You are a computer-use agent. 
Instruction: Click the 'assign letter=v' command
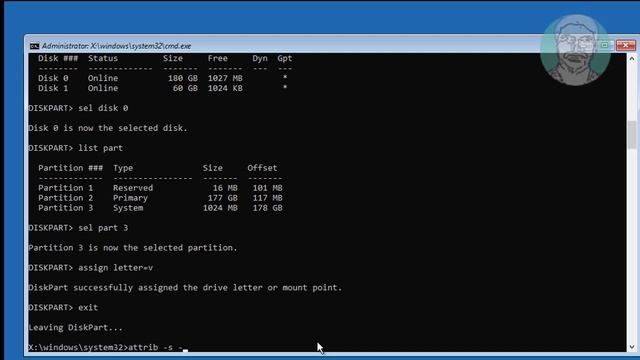tap(91, 268)
